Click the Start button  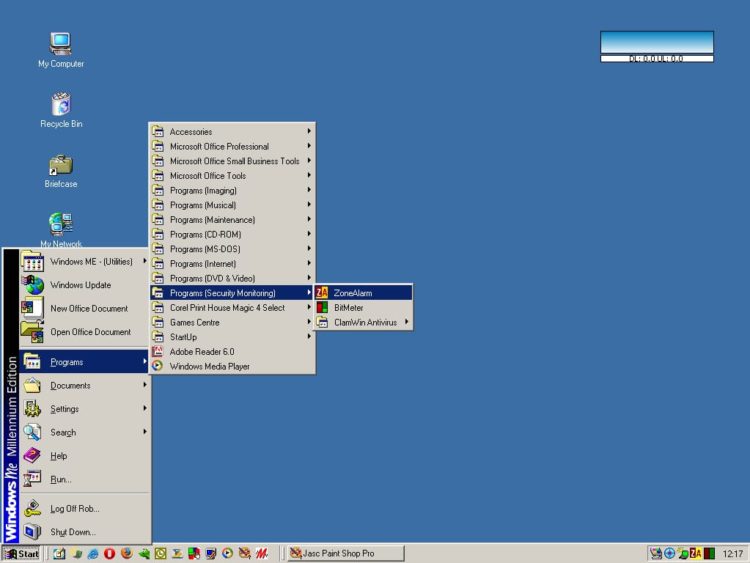[x=22, y=553]
